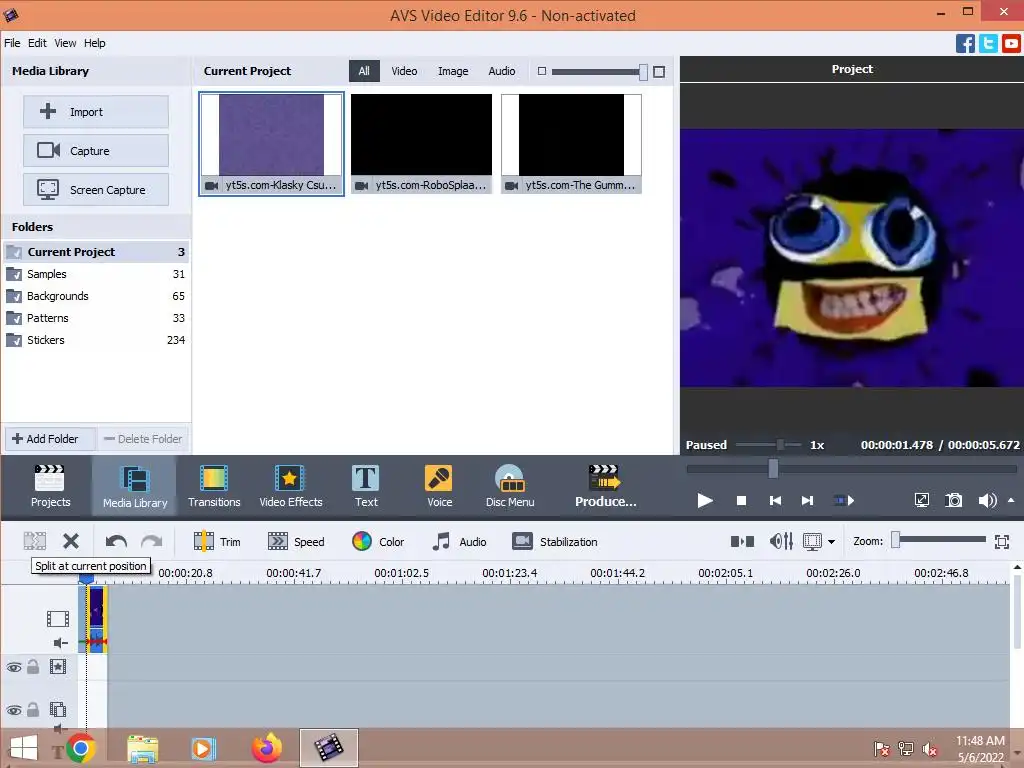Select the All media filter tab
The image size is (1024, 768).
click(x=364, y=71)
